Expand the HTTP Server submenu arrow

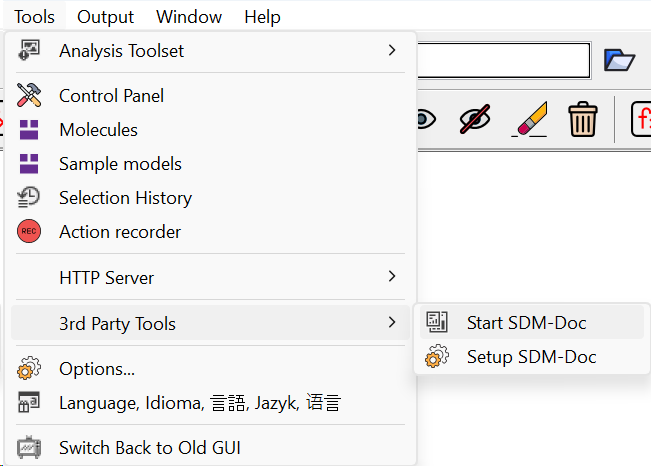(392, 276)
